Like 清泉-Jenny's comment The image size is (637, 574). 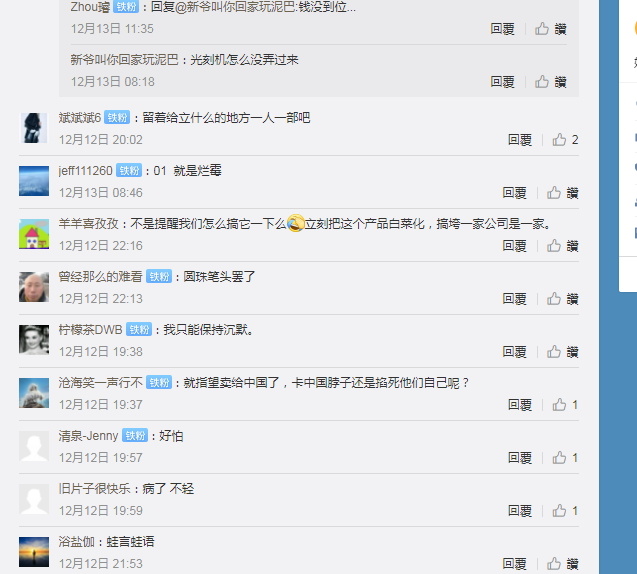tap(565, 458)
